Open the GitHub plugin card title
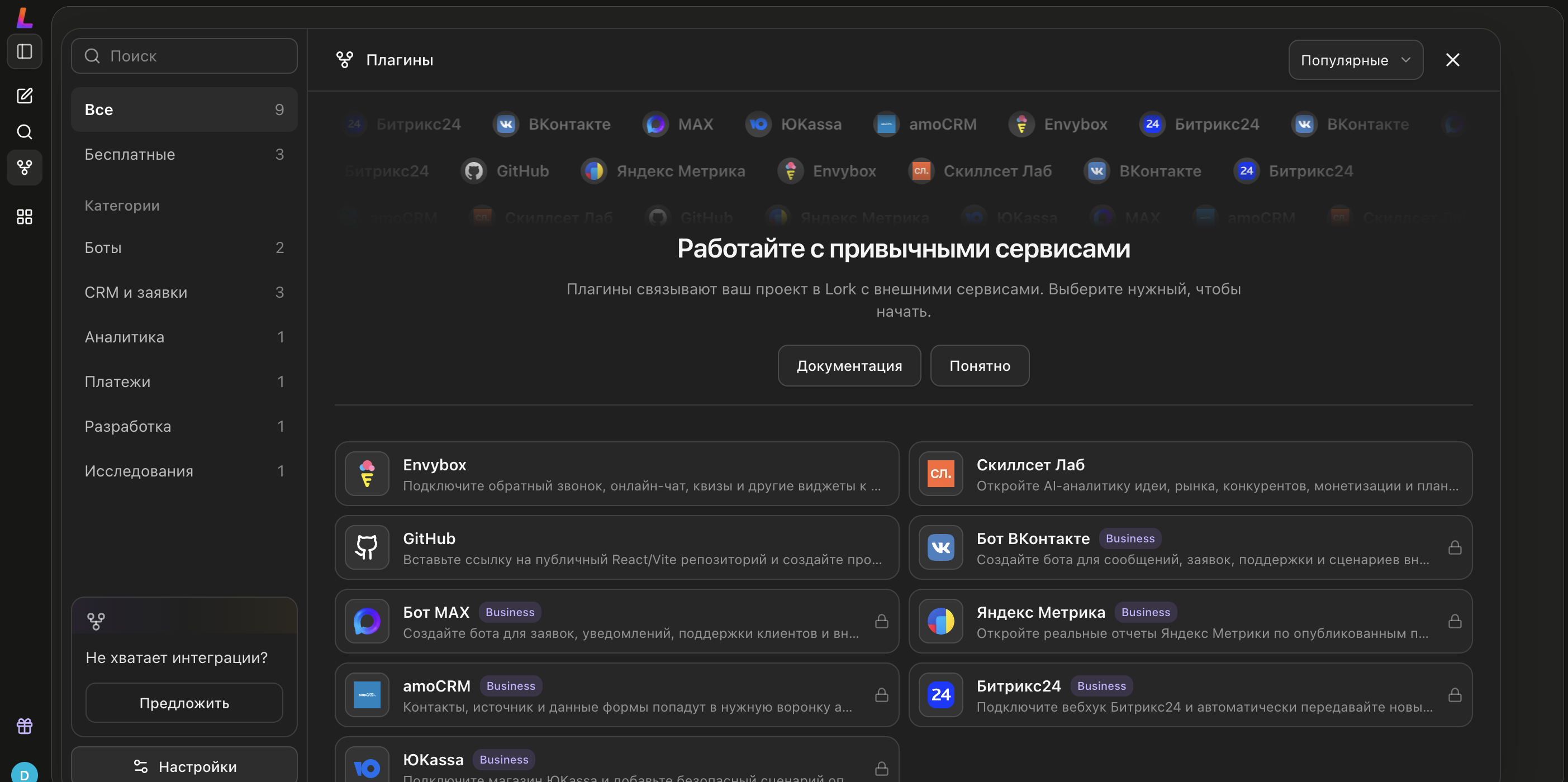1568x782 pixels. [429, 538]
